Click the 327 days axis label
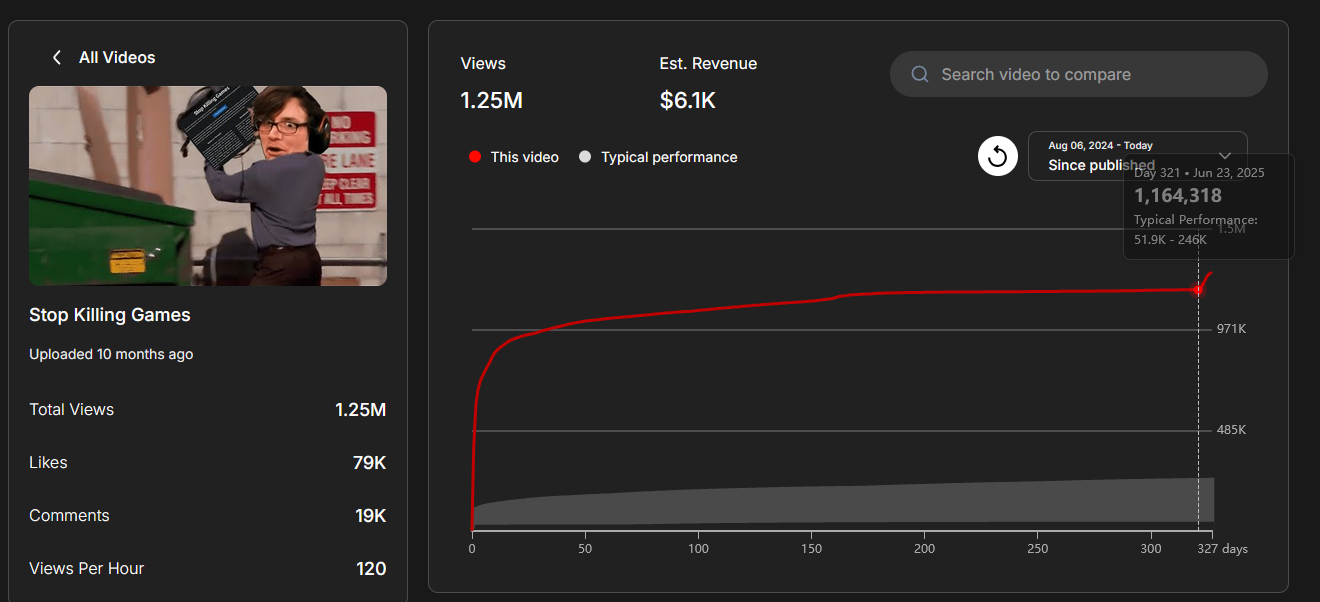Viewport: 1320px width, 602px height. click(1222, 549)
